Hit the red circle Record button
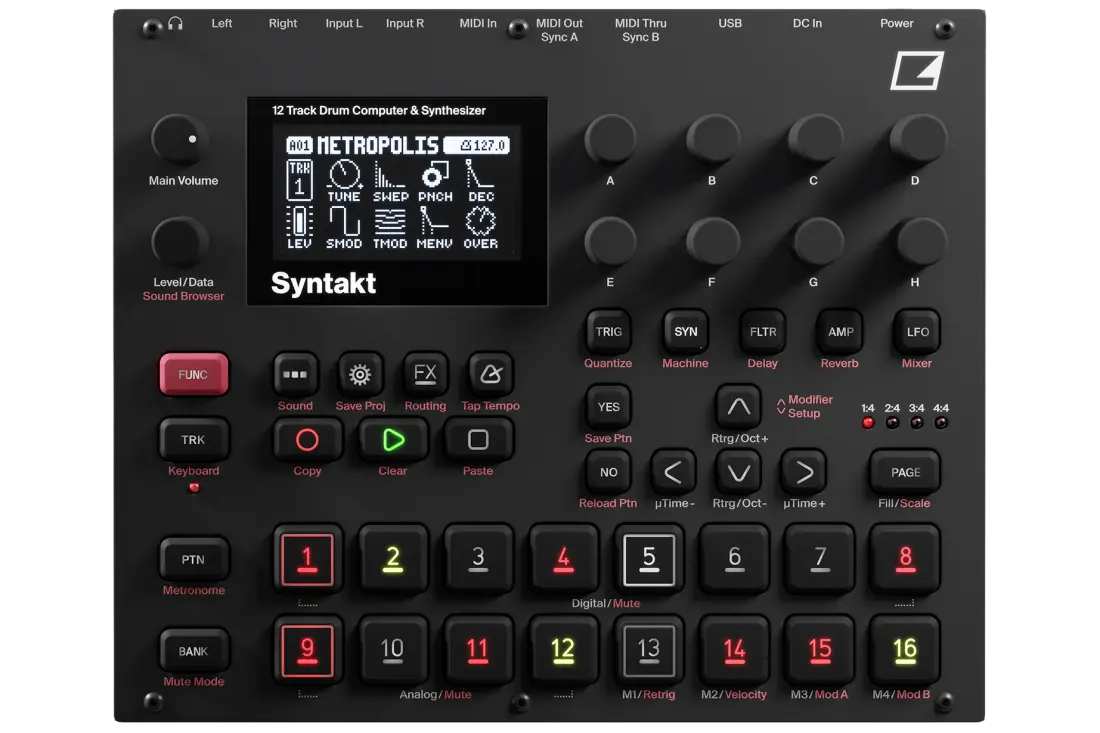Viewport: 1100px width, 733px height. pyautogui.click(x=307, y=440)
